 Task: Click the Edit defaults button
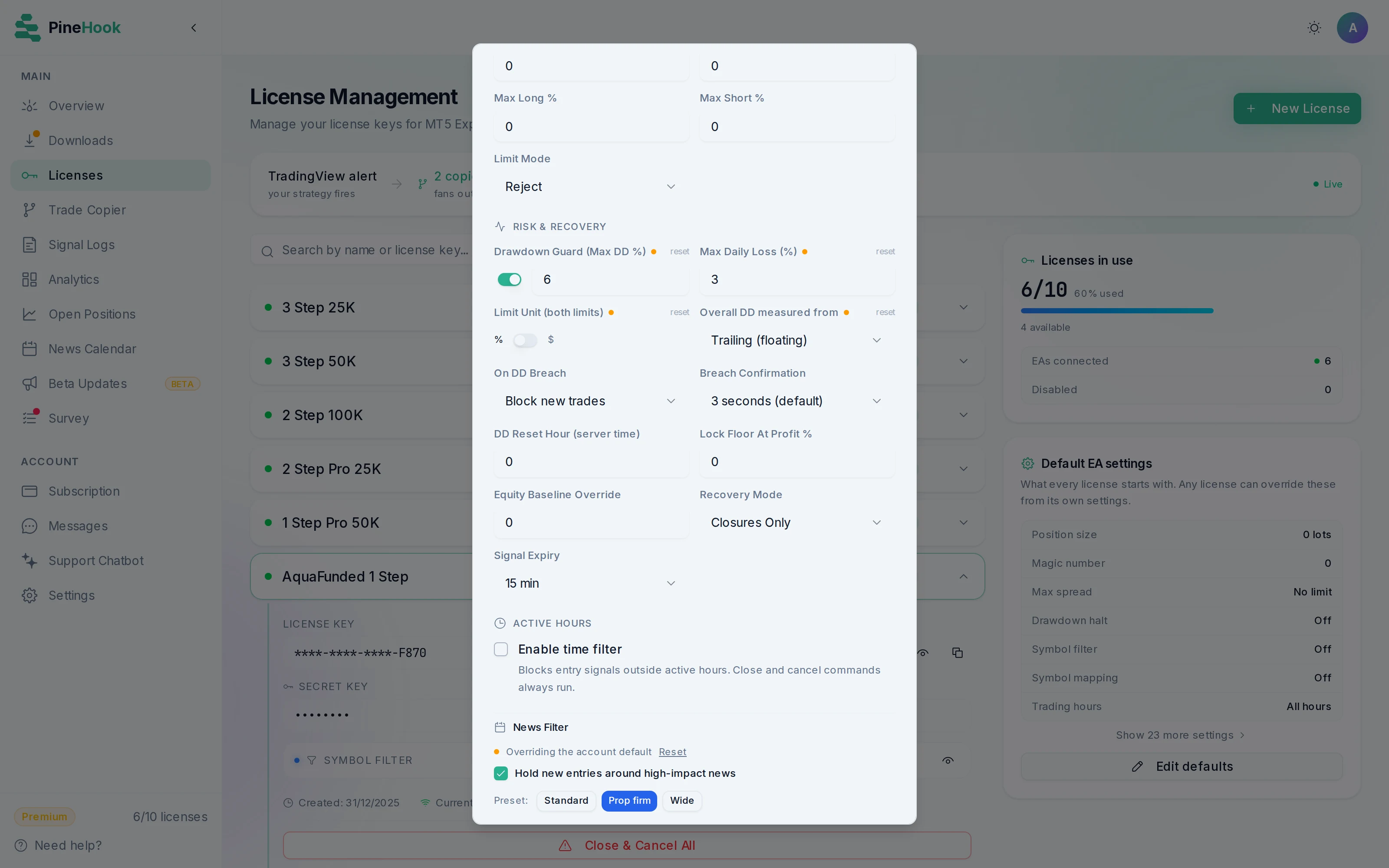(x=1181, y=767)
